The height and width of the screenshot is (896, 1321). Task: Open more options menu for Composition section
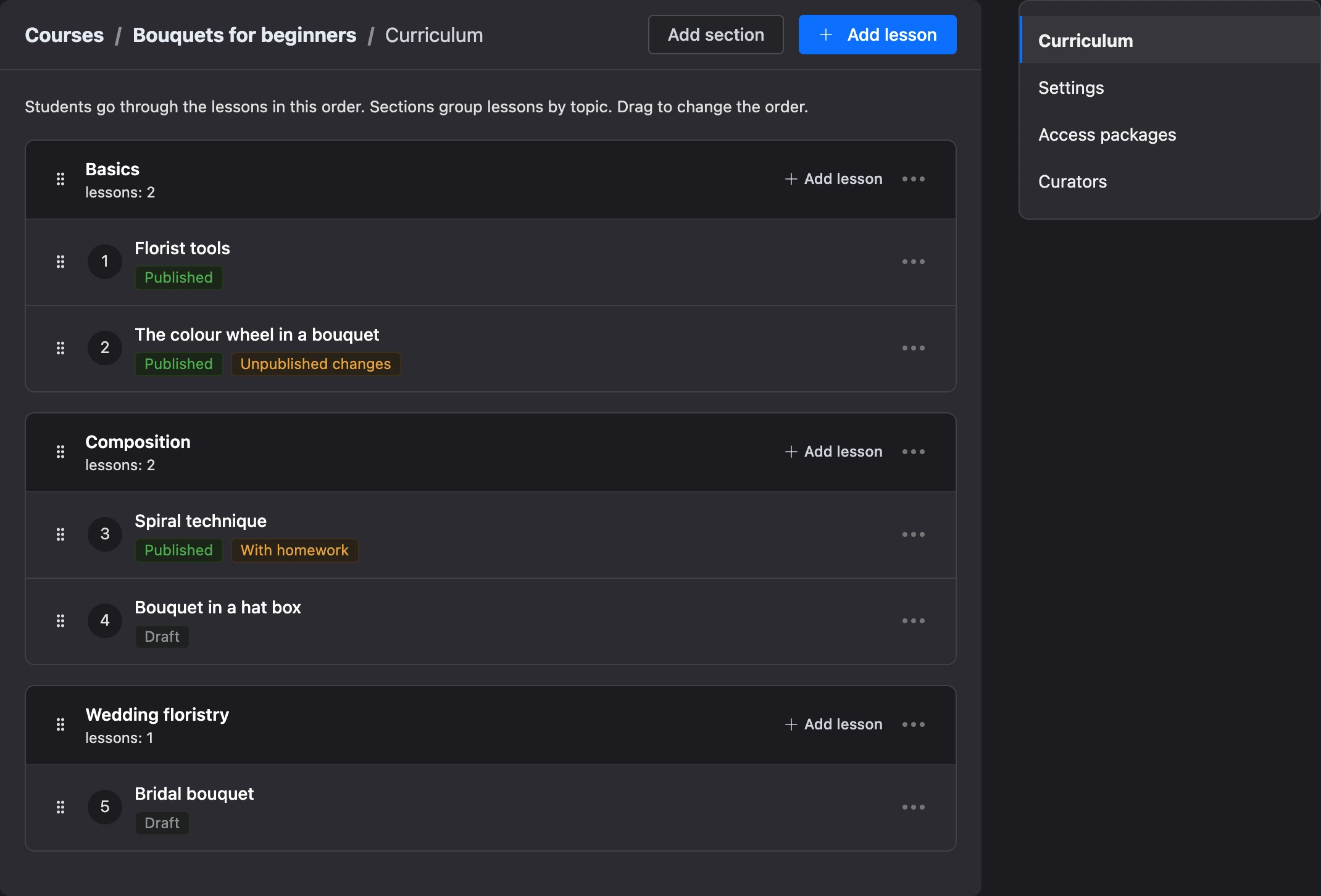pos(914,452)
